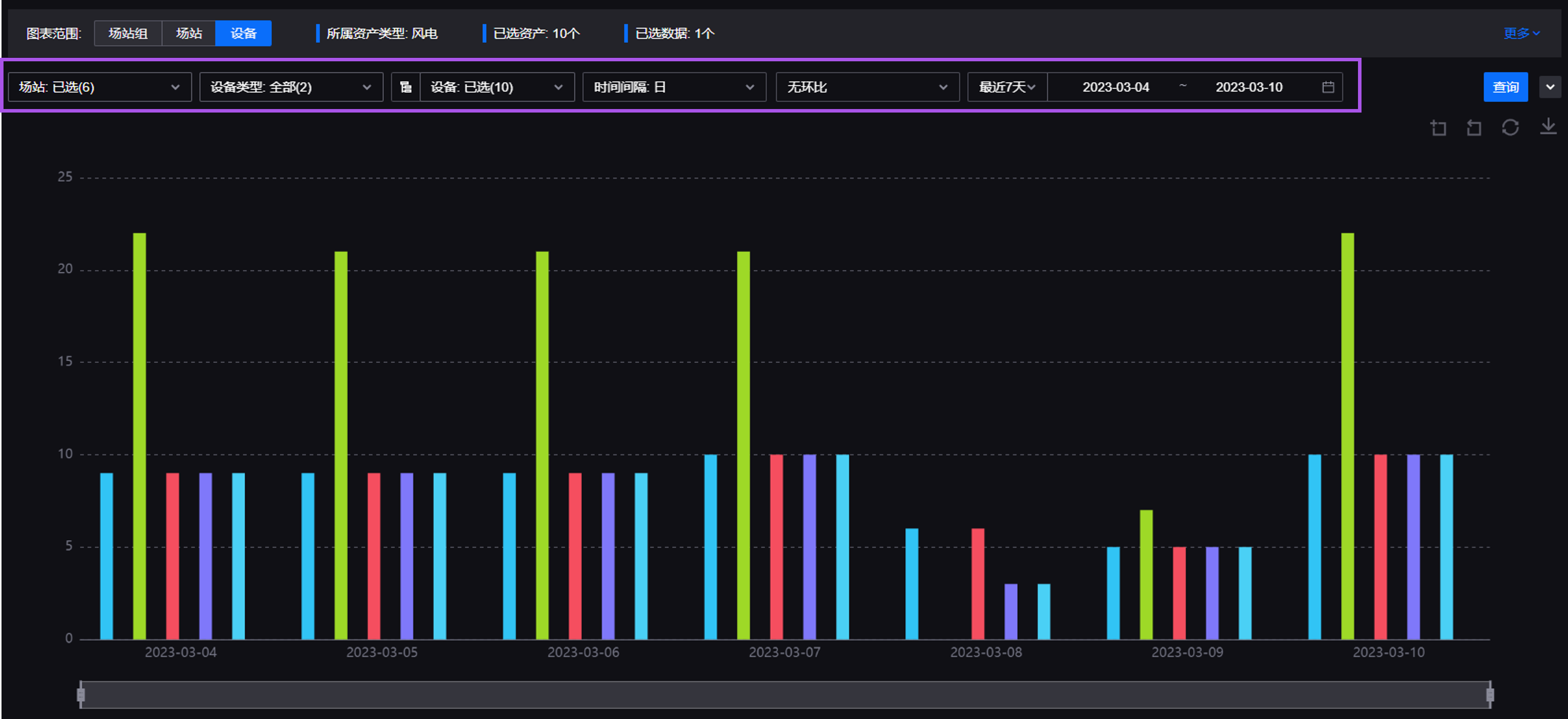The image size is (1568, 719).
Task: Click the 查询 query button
Action: pyautogui.click(x=1506, y=86)
